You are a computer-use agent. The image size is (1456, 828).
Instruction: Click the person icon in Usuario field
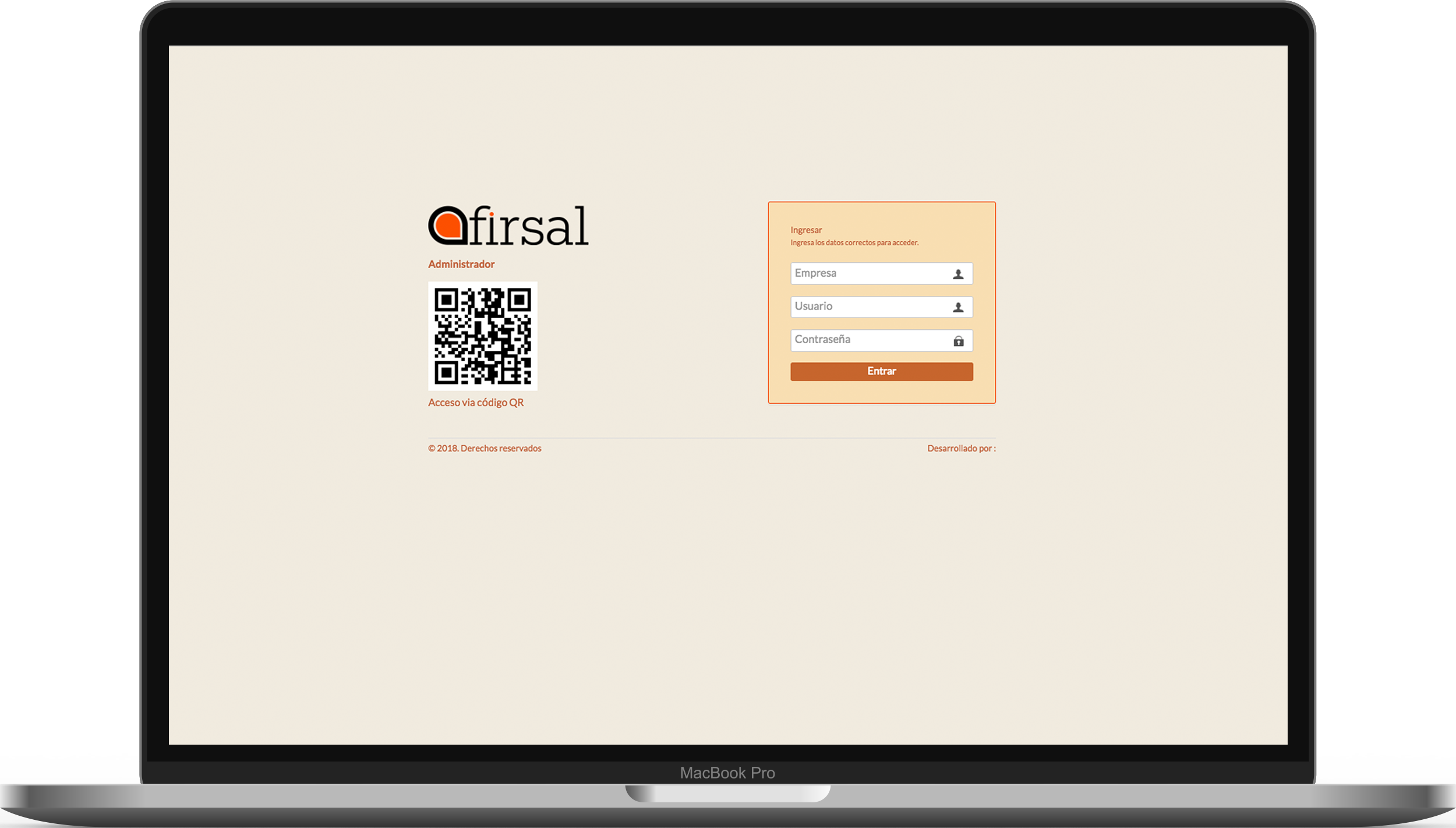click(958, 307)
